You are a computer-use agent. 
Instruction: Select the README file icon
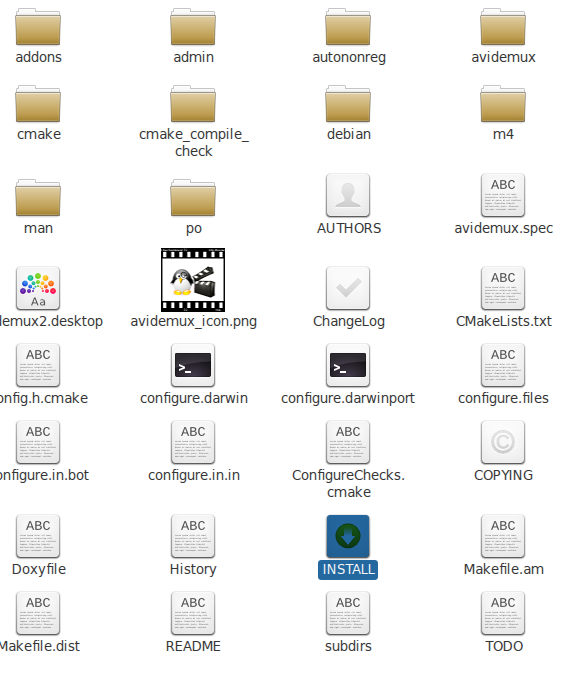[x=193, y=613]
